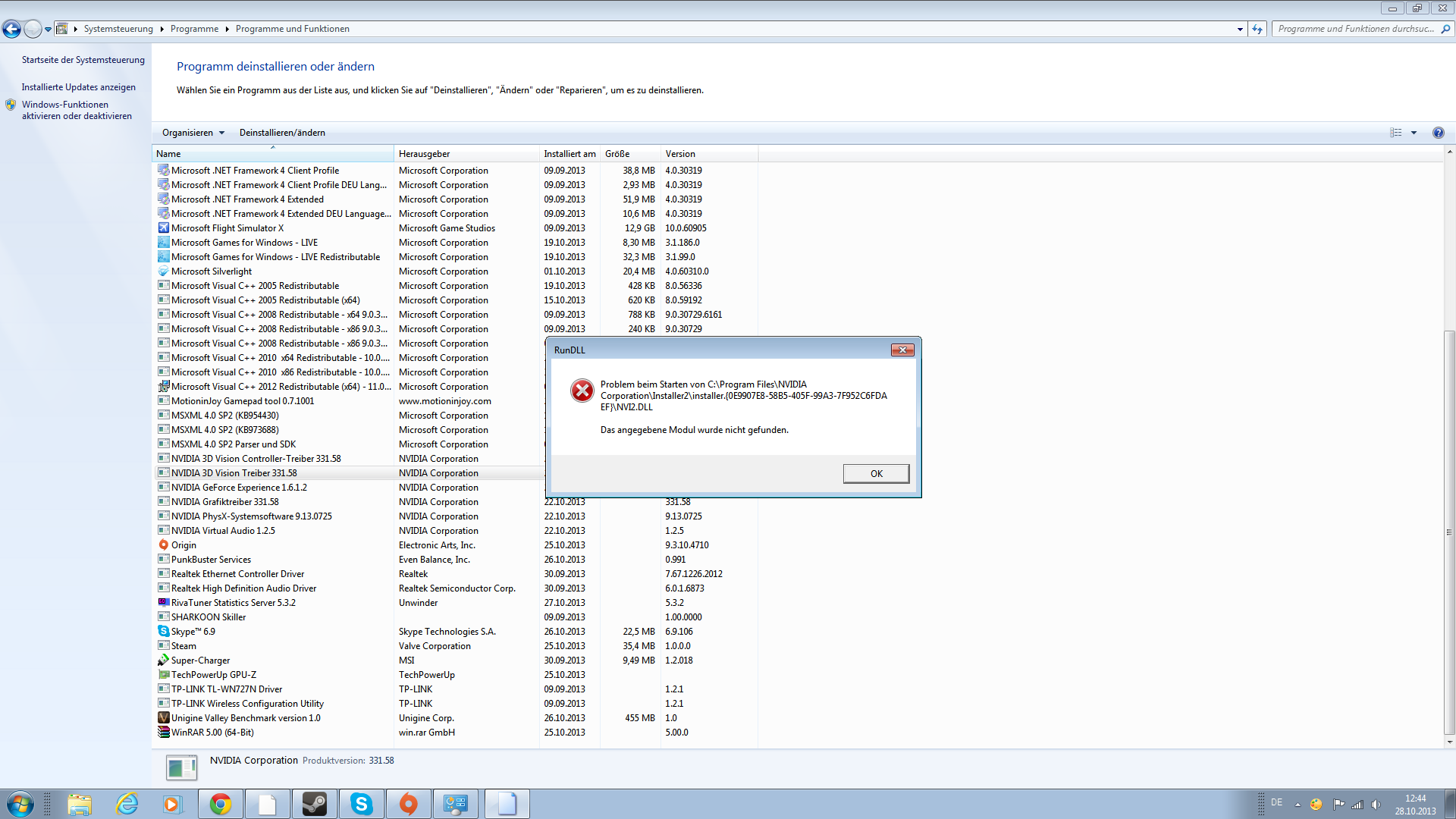Open Installierte Updates anzeigen link
The height and width of the screenshot is (819, 1456).
78,87
